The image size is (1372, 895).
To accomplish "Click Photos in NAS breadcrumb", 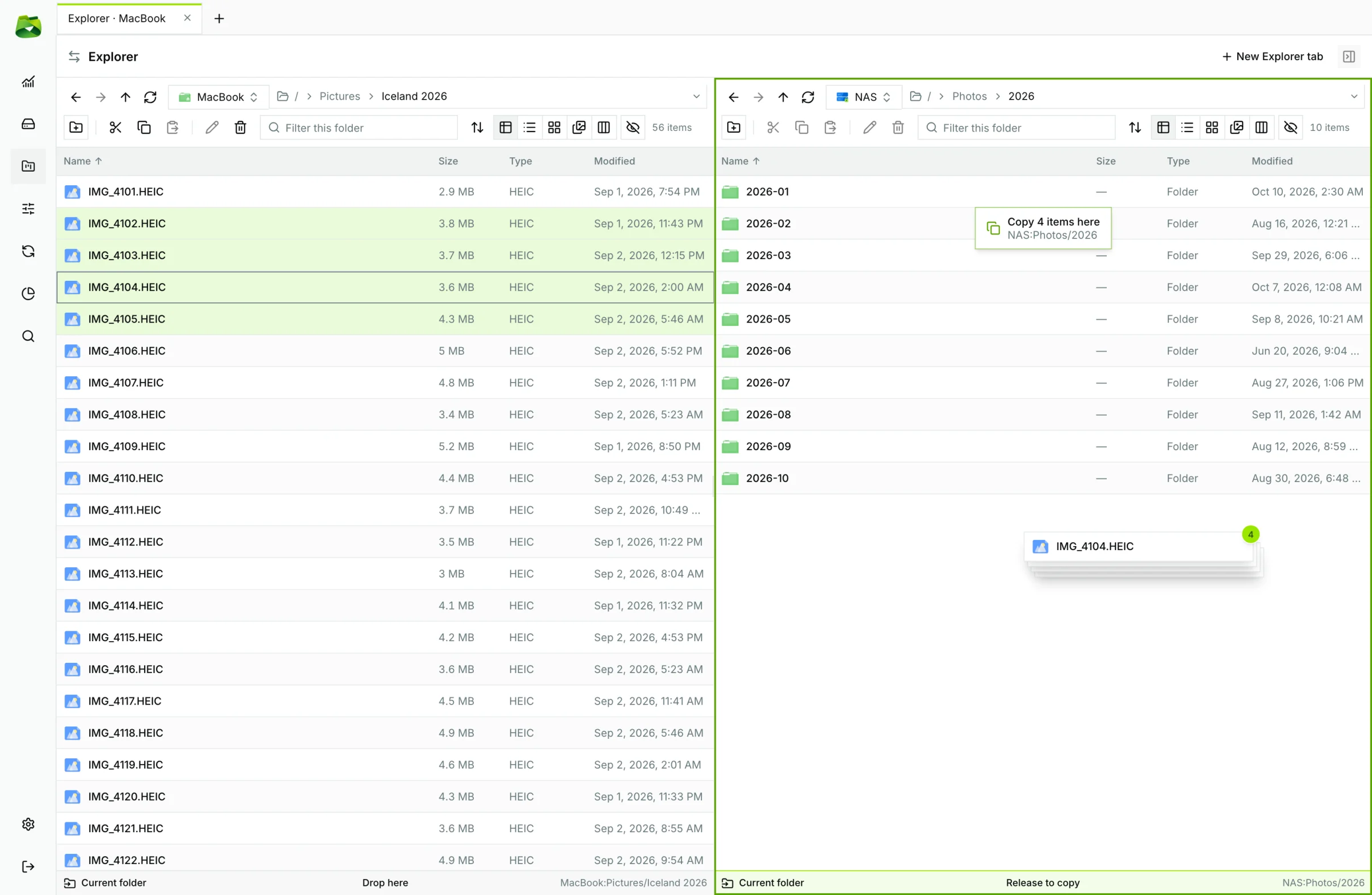I will click(x=969, y=96).
